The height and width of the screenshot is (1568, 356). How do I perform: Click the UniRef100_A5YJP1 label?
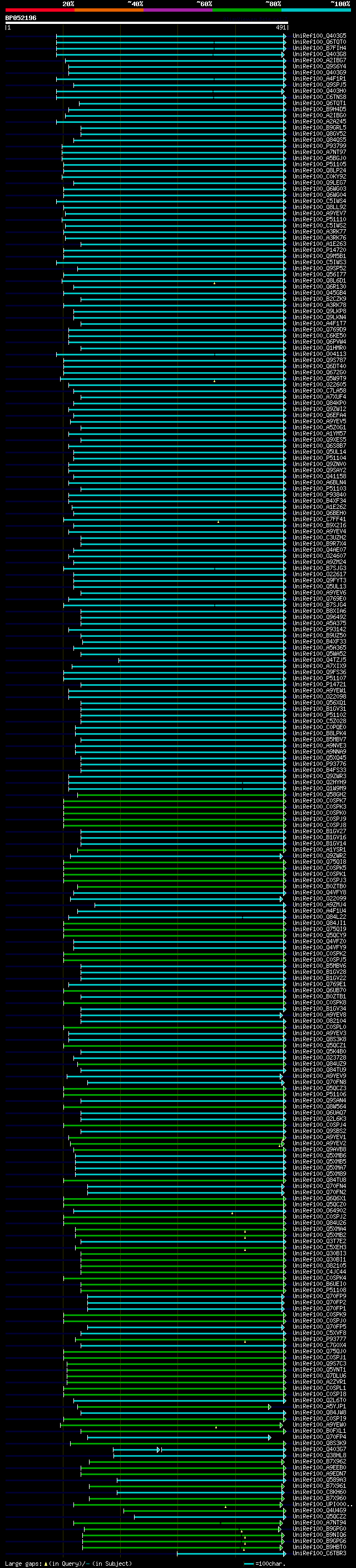(x=319, y=1406)
